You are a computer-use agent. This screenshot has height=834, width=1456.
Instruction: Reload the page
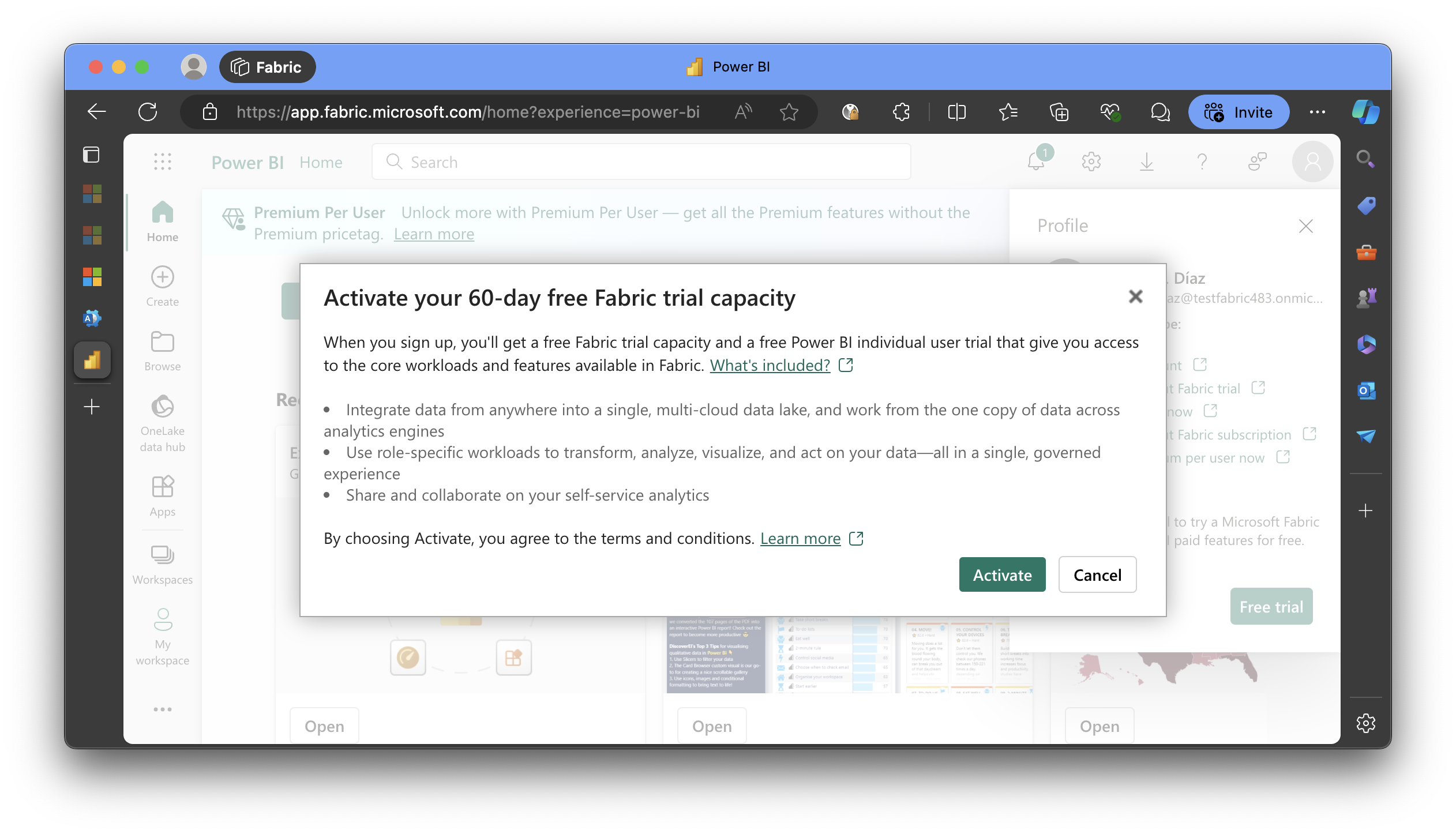pyautogui.click(x=148, y=112)
